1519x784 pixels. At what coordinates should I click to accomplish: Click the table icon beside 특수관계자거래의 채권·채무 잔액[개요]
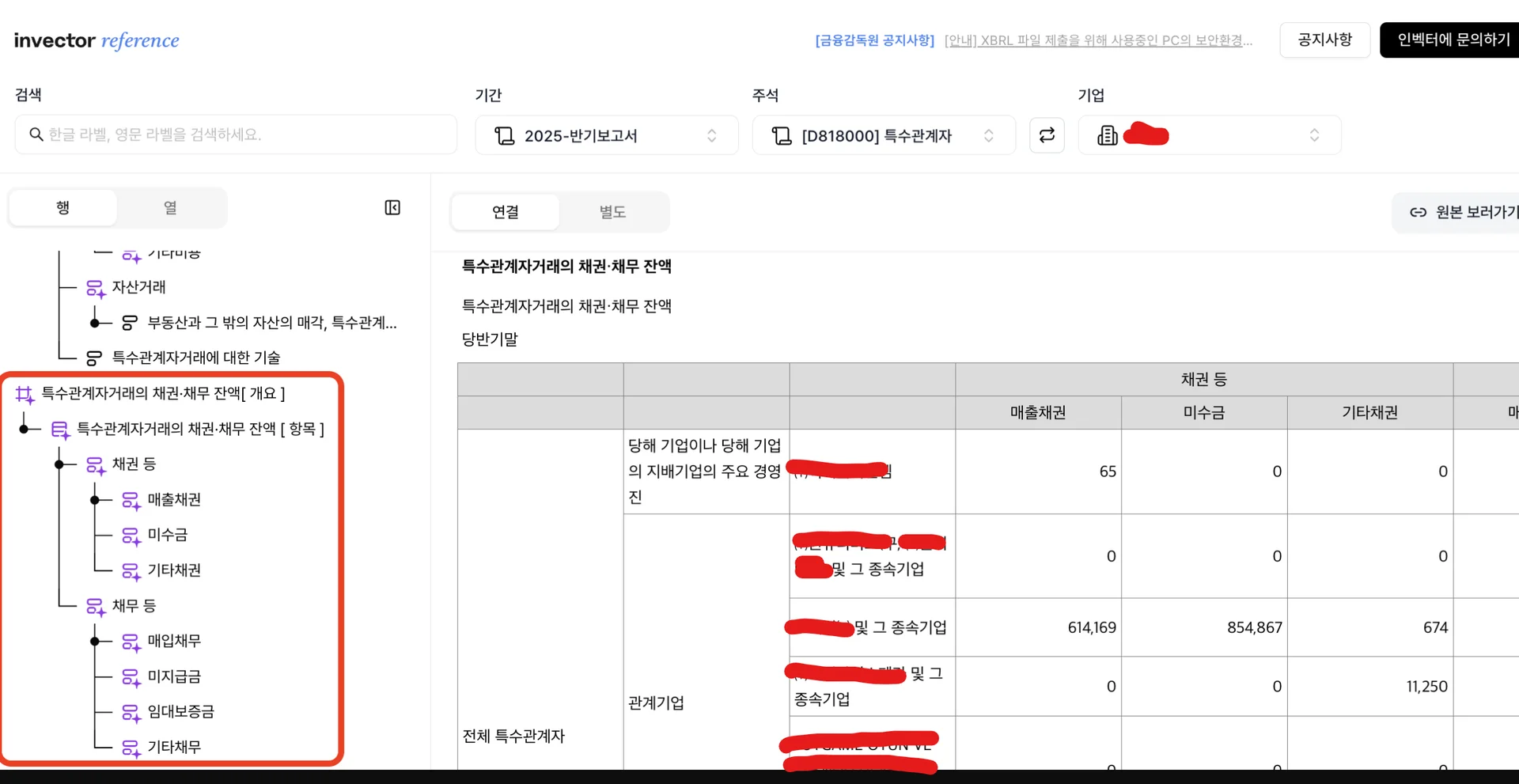click(24, 393)
